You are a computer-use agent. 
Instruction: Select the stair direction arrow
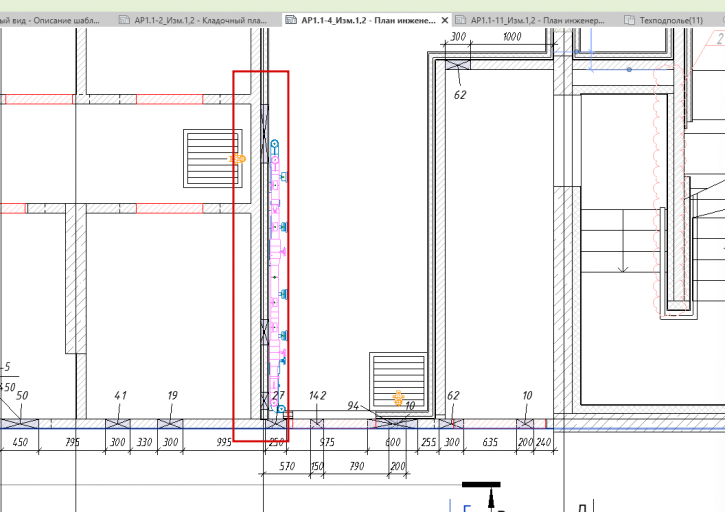(x=623, y=241)
